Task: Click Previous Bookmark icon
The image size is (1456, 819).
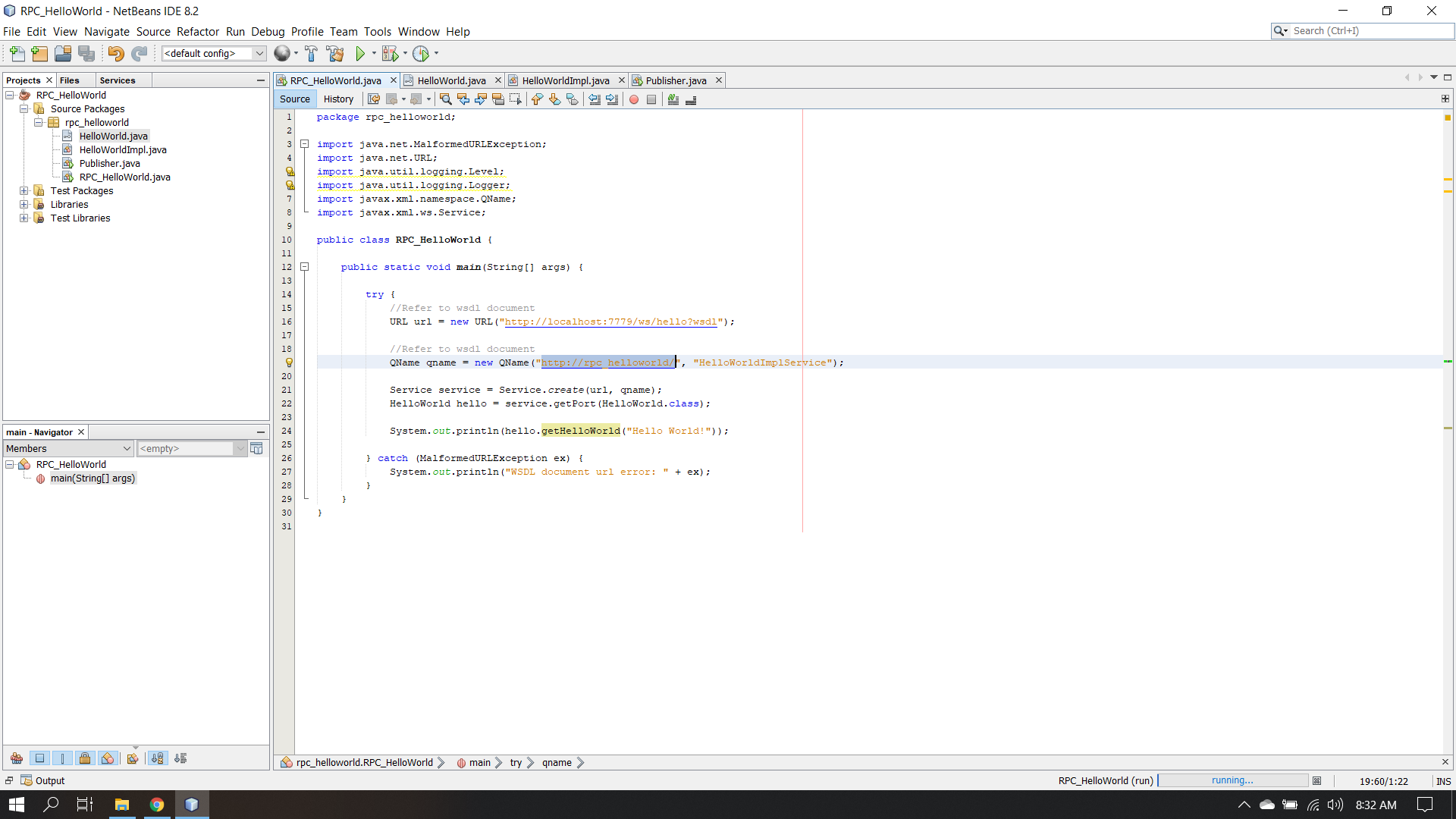Action: [x=537, y=99]
